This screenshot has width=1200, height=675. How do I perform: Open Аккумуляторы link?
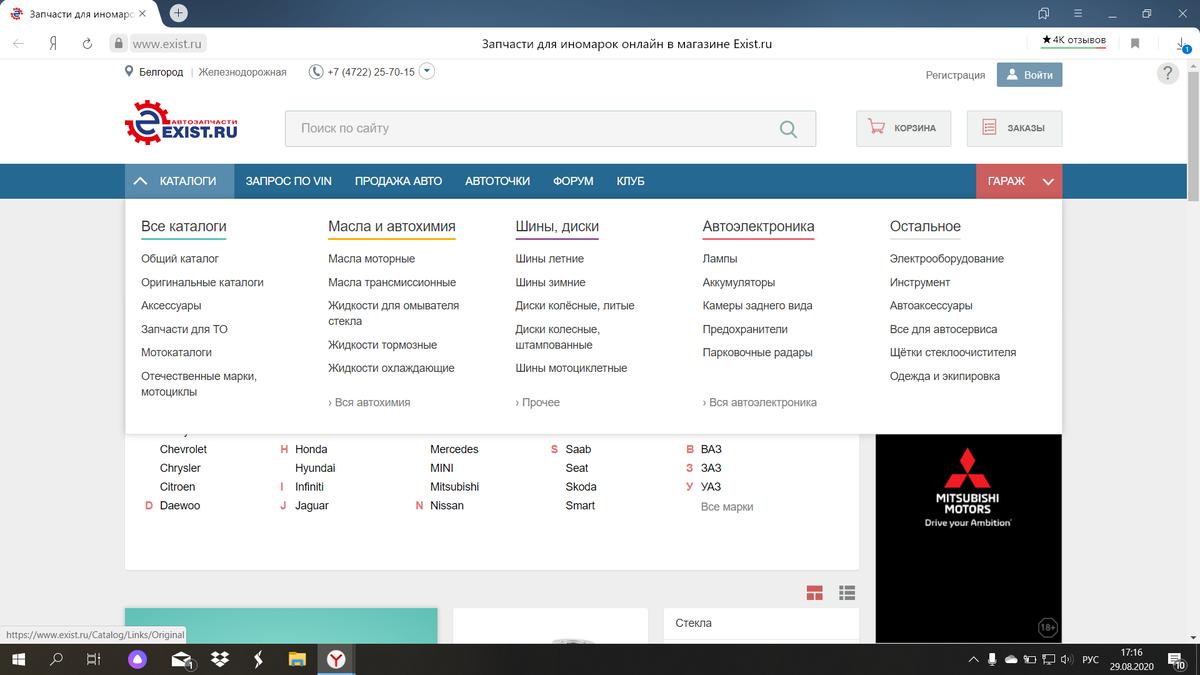click(739, 282)
